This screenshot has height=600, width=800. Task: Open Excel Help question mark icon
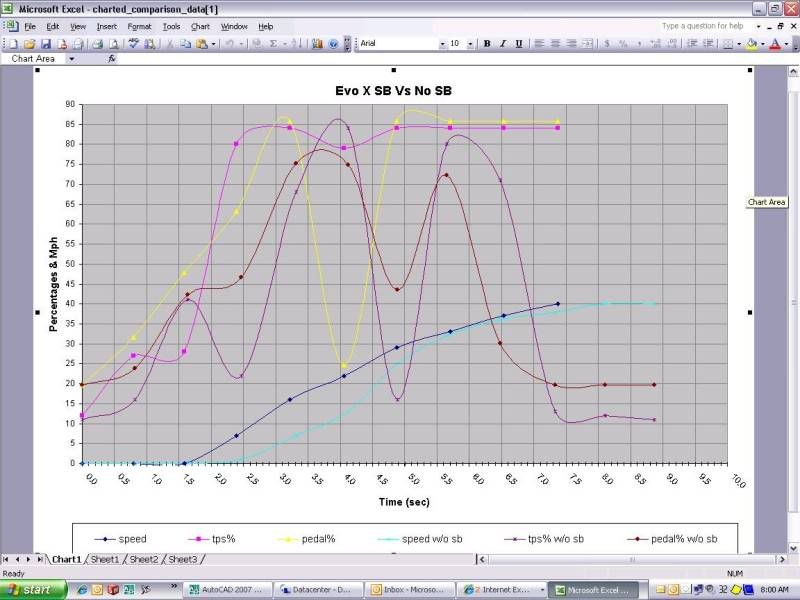334,44
